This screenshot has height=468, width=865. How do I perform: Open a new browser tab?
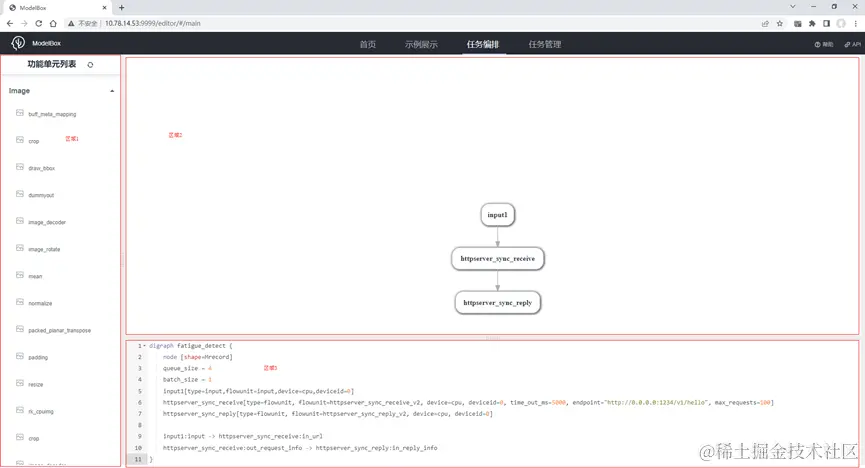click(121, 8)
